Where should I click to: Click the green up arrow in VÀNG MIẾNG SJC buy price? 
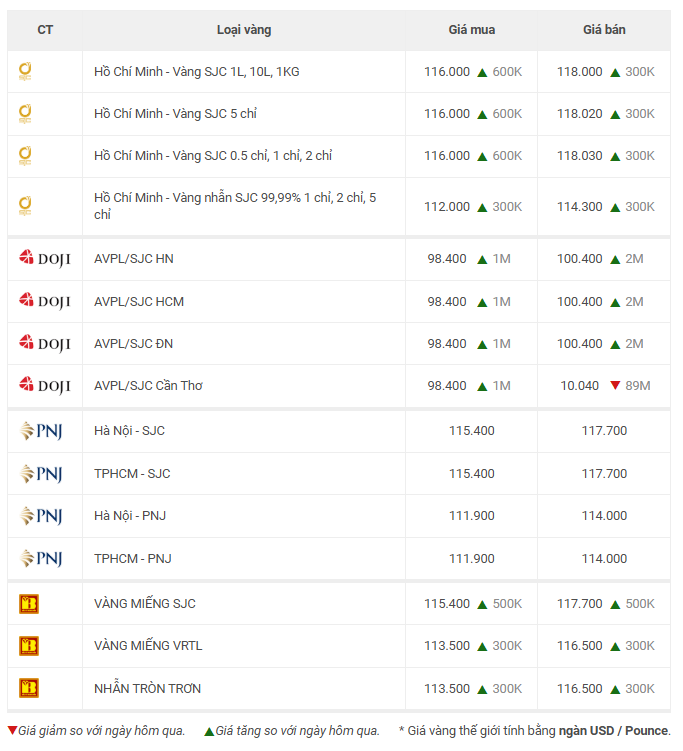coord(482,604)
